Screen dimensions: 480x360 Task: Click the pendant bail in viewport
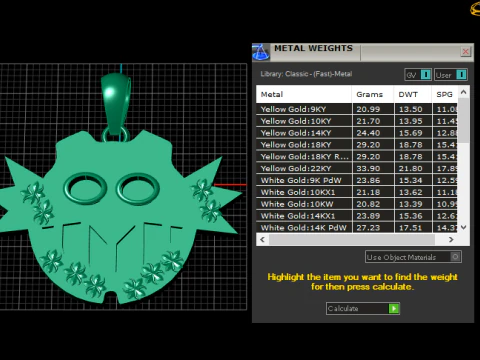click(x=116, y=103)
